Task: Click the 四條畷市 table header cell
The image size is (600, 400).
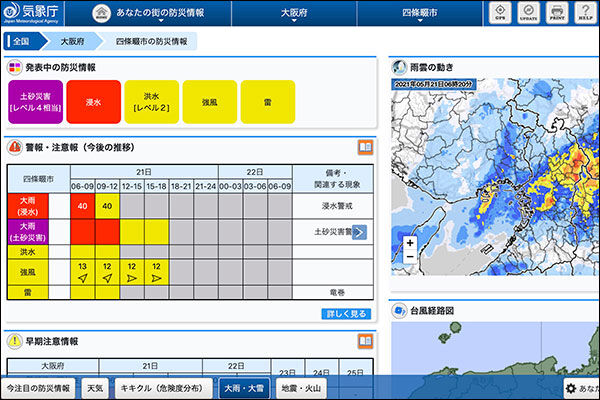Action: 39,179
